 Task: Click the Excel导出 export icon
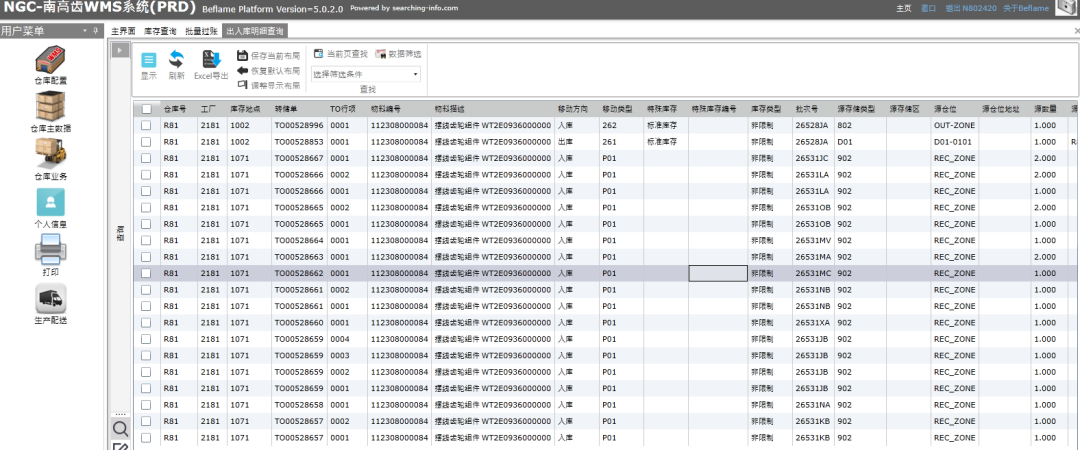pyautogui.click(x=211, y=60)
